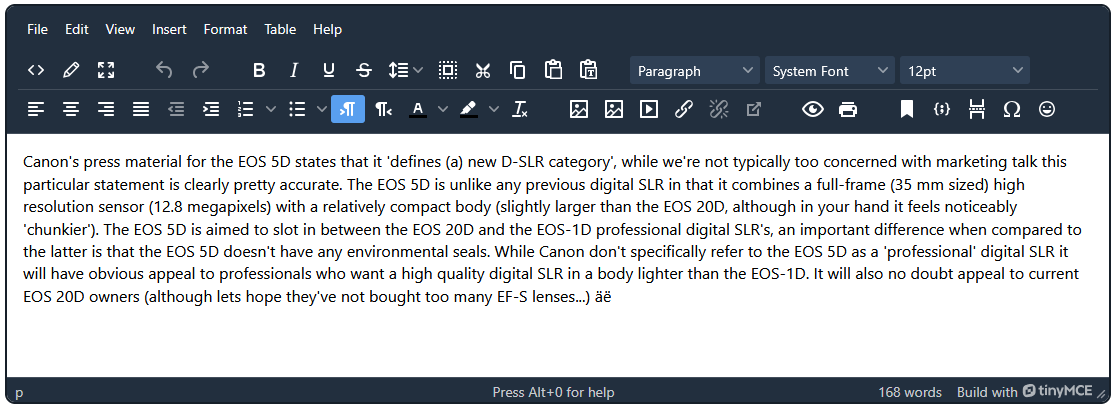Click the cut (scissors) icon

pos(483,70)
